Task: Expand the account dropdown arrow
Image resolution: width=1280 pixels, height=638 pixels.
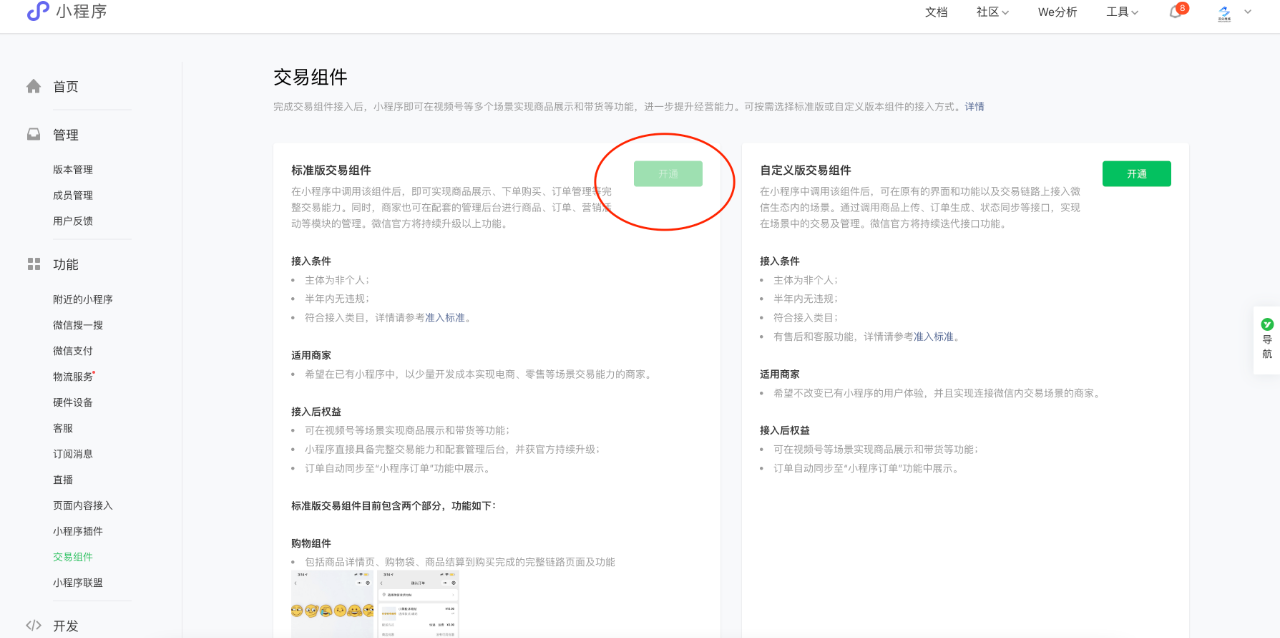Action: [1247, 12]
